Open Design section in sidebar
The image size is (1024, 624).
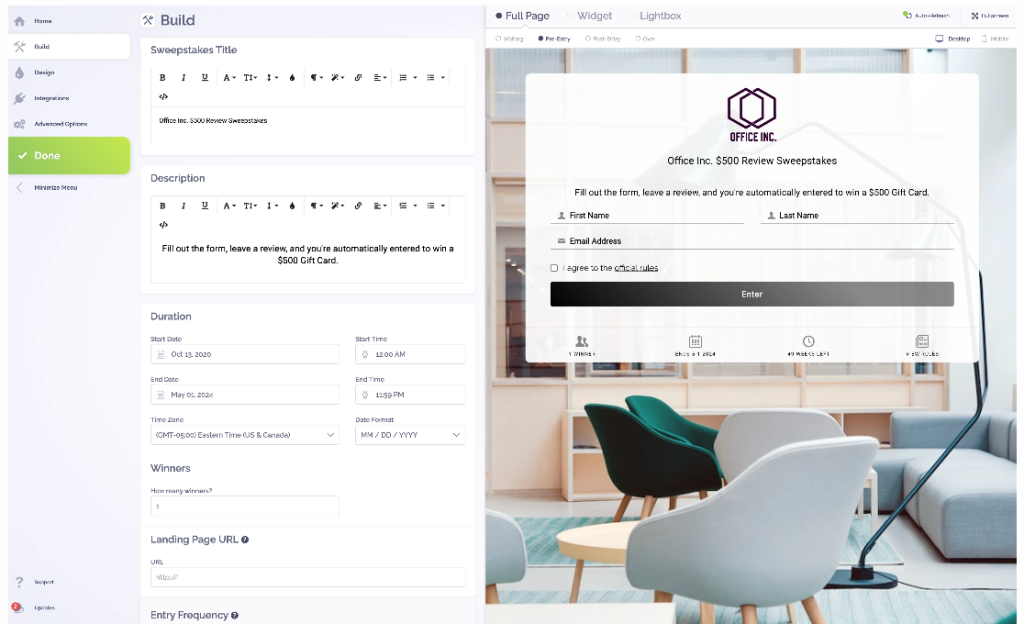pos(69,72)
